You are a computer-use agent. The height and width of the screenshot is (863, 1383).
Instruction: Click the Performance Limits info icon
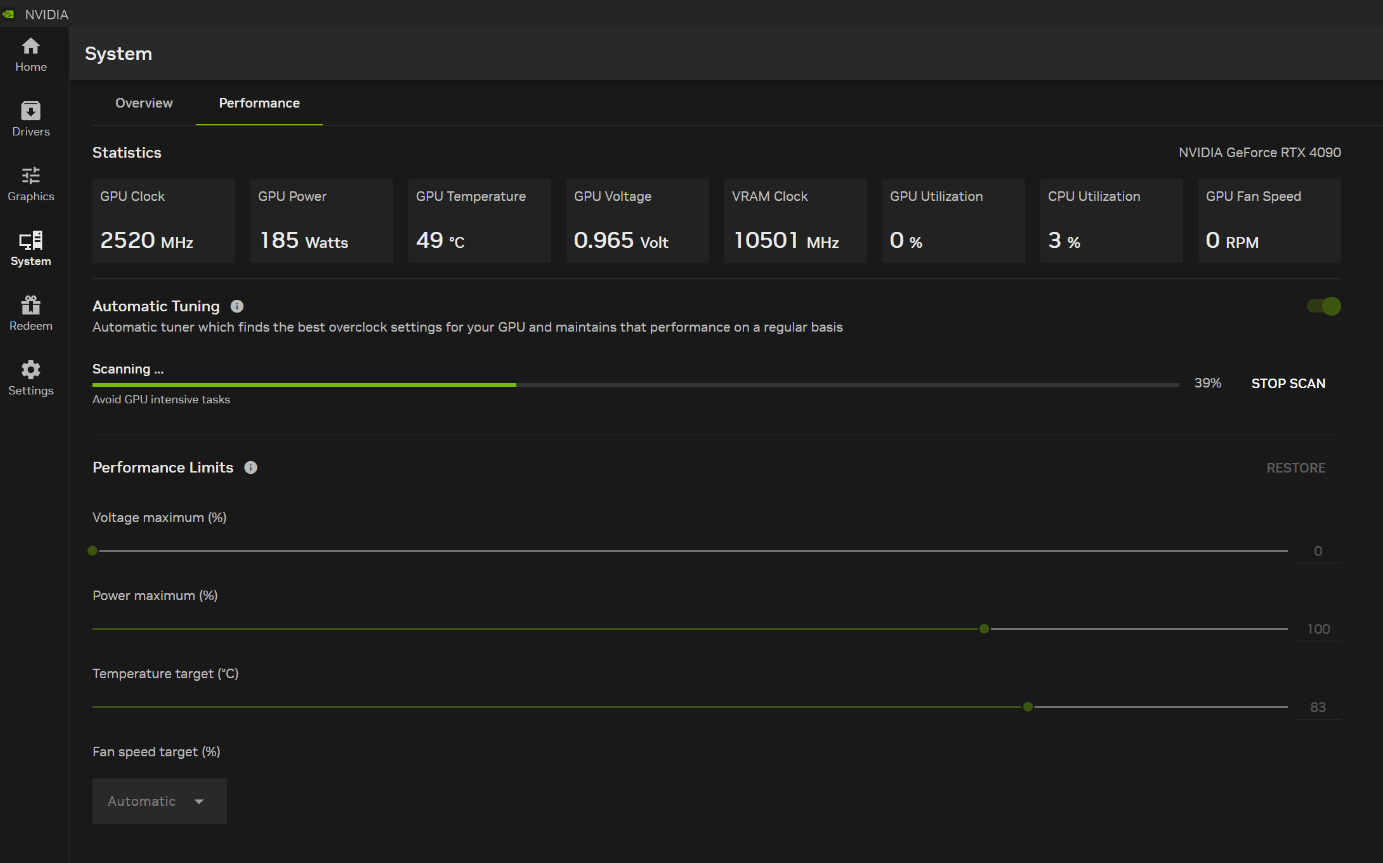[251, 468]
